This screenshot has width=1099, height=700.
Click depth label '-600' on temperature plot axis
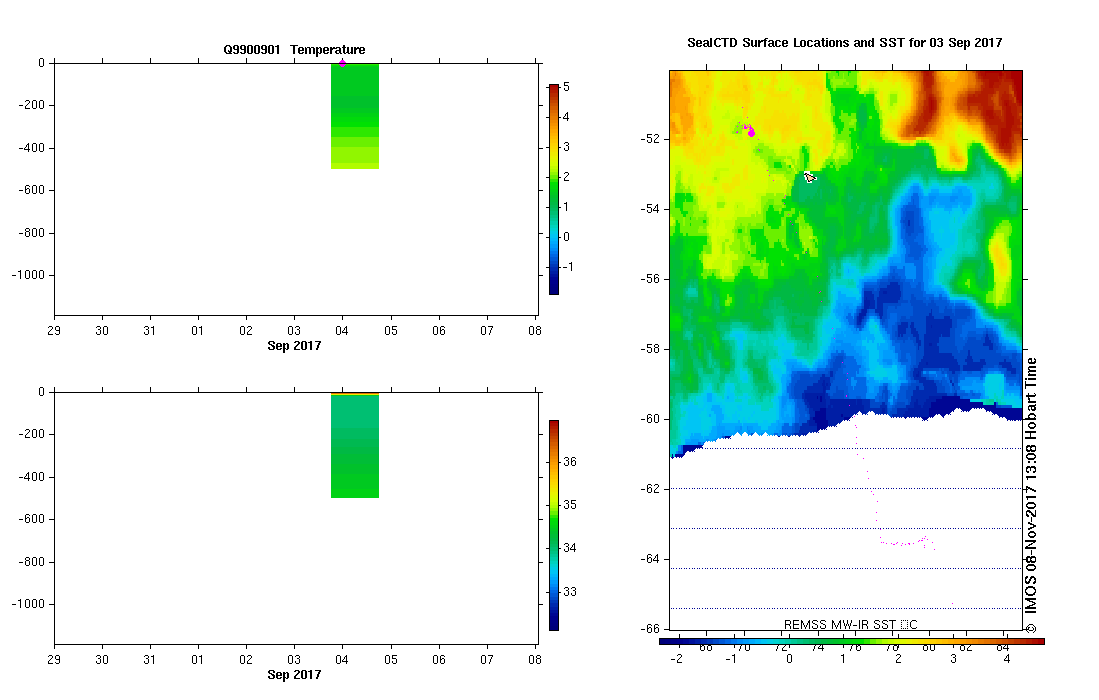tap(32, 190)
